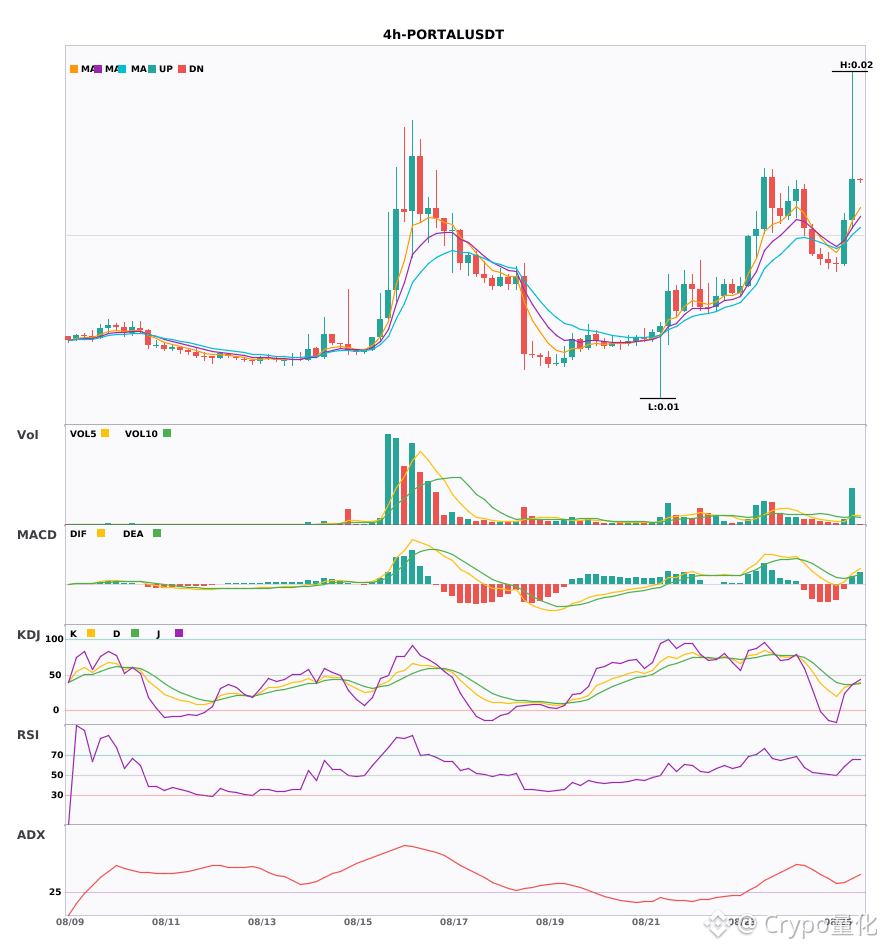The image size is (885, 950).
Task: Select the DIF legend text
Action: coord(78,534)
